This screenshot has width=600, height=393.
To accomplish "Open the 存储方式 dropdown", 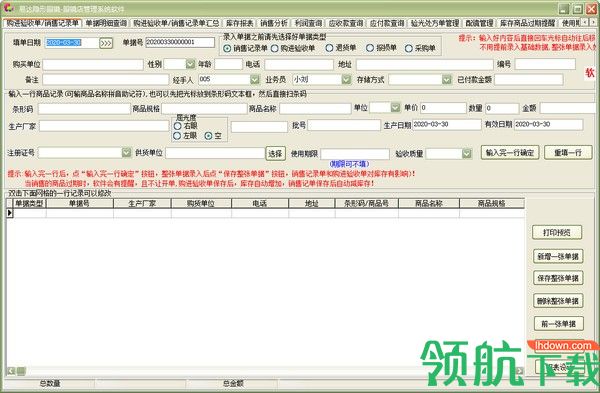I will click(447, 79).
